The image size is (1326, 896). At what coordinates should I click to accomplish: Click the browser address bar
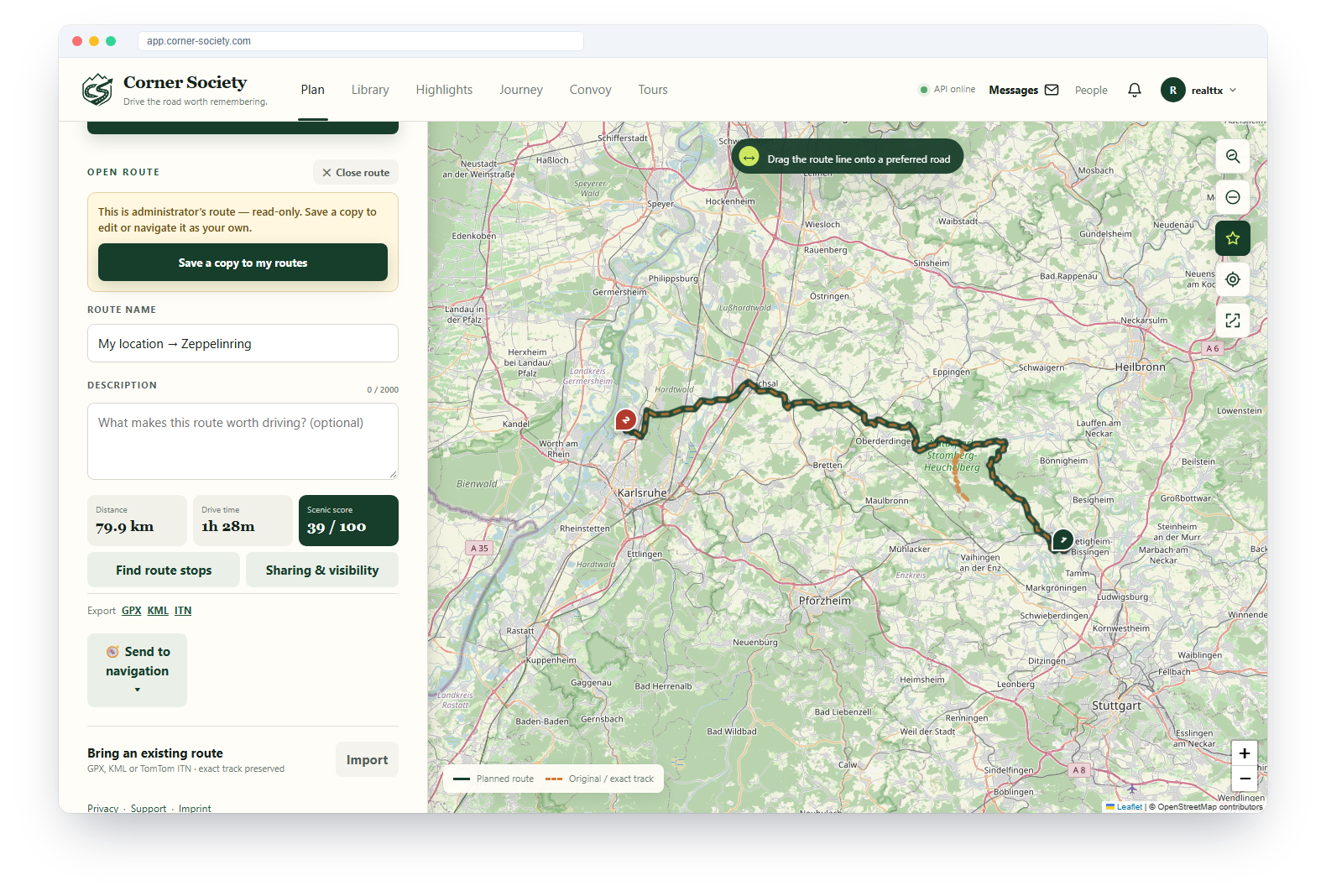click(361, 41)
